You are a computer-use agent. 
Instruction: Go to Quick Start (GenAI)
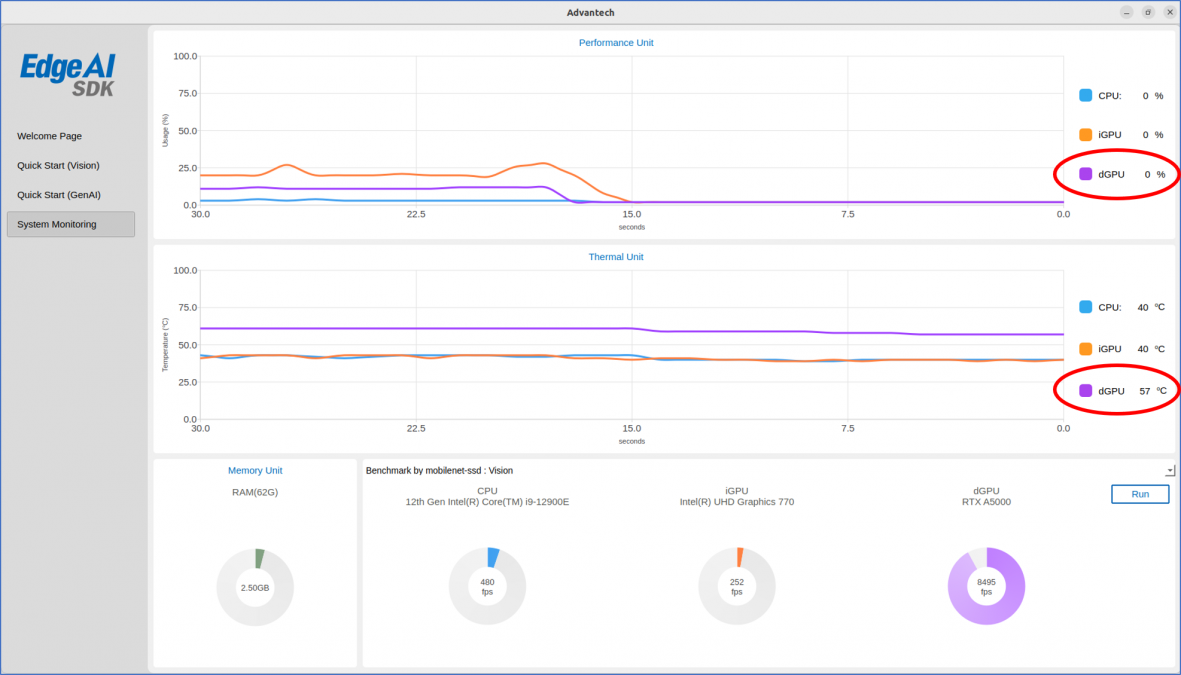click(x=58, y=195)
